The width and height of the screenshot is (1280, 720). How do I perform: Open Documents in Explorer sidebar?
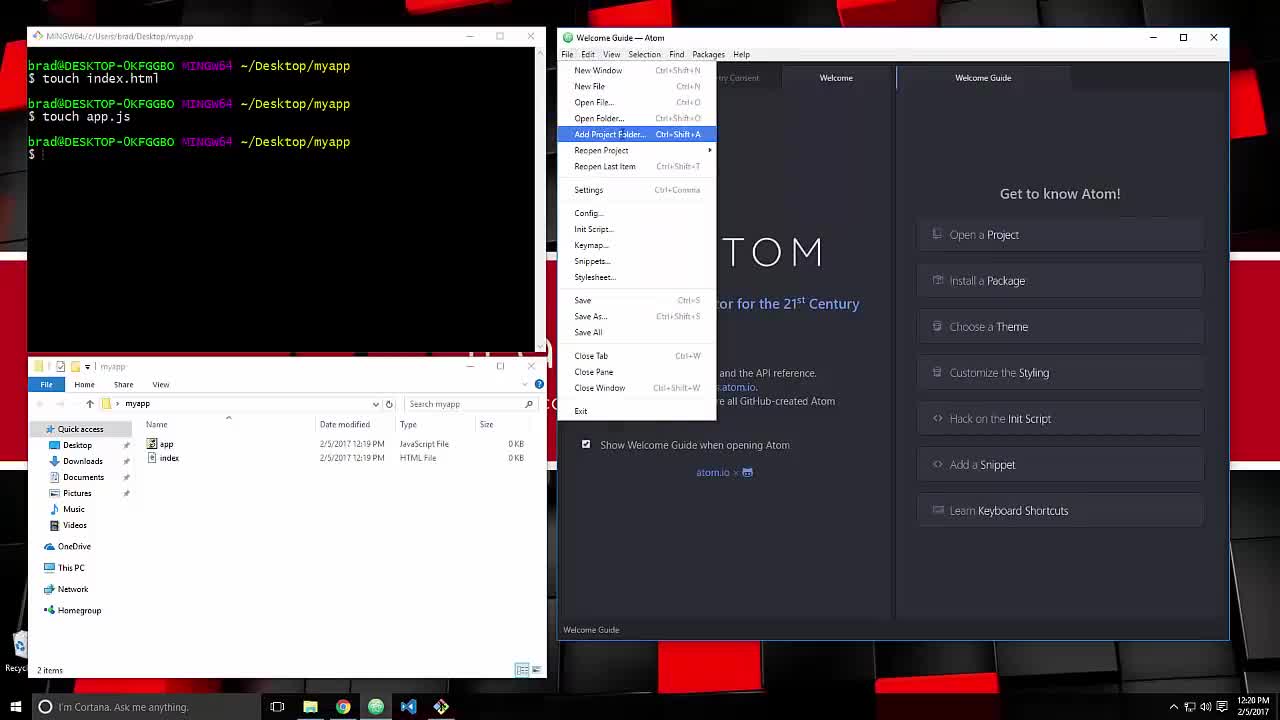[x=83, y=477]
